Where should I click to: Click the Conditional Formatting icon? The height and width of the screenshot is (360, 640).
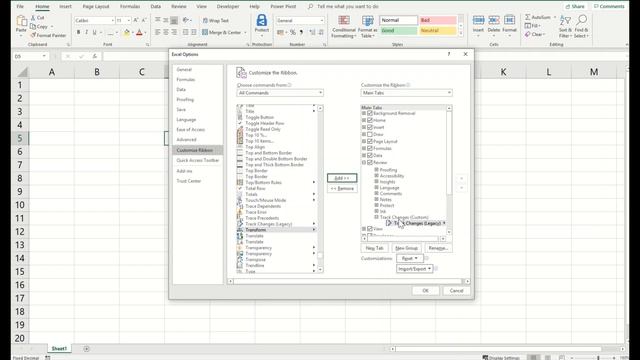pos(344,21)
